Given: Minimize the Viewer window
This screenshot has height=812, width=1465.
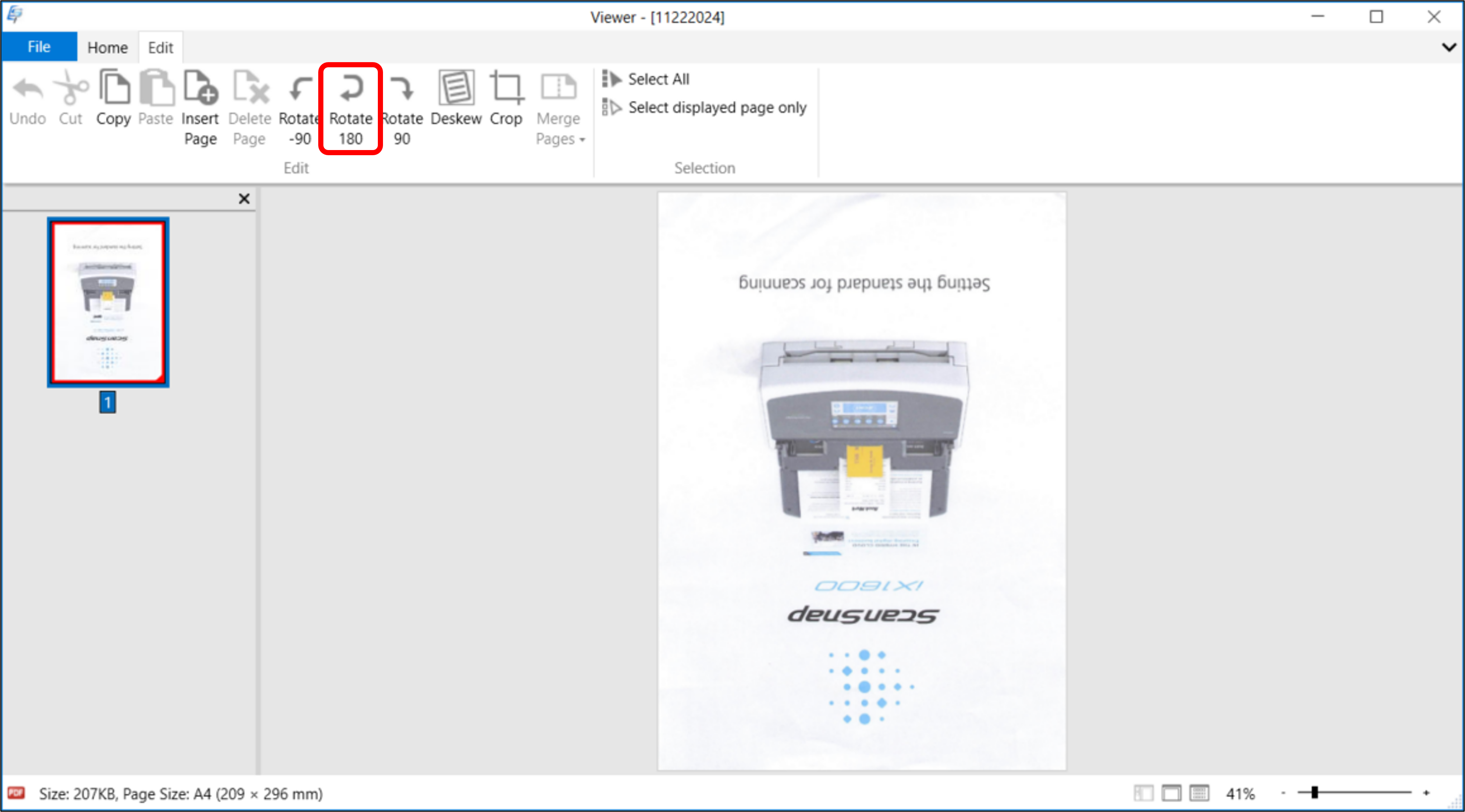Looking at the screenshot, I should pyautogui.click(x=1318, y=17).
